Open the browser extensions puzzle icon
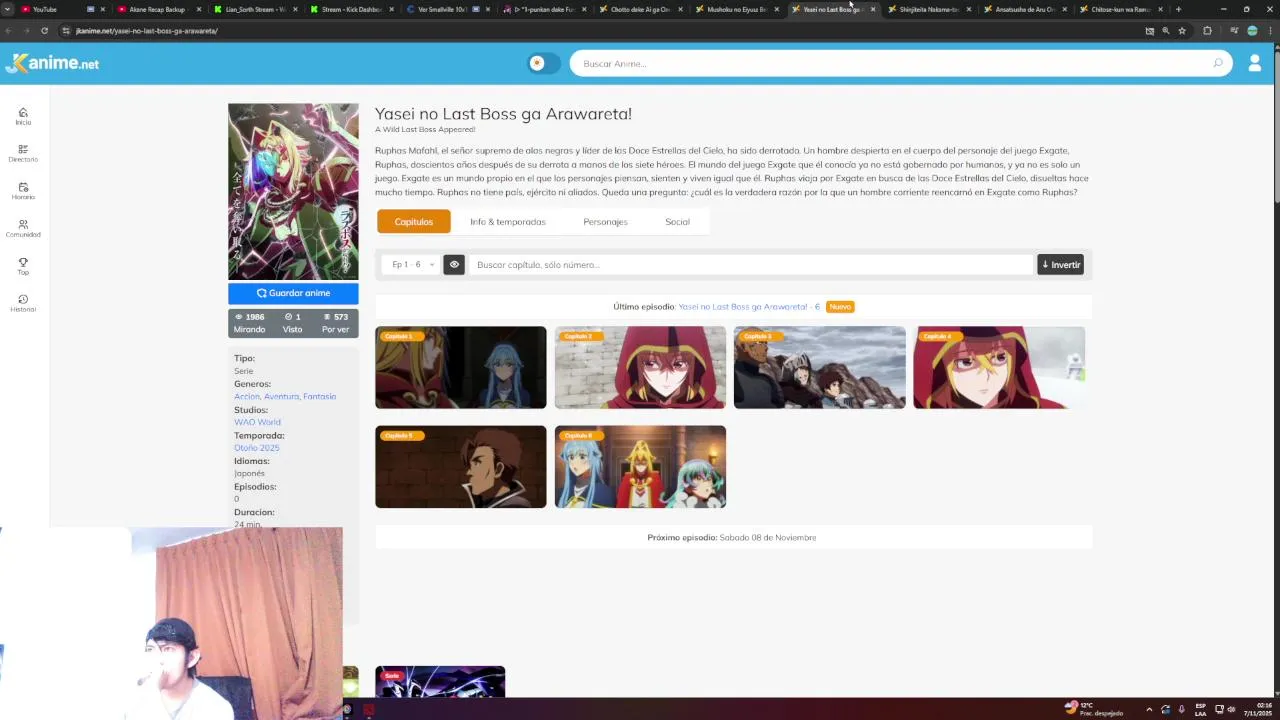The width and height of the screenshot is (1280, 720). [x=1207, y=31]
